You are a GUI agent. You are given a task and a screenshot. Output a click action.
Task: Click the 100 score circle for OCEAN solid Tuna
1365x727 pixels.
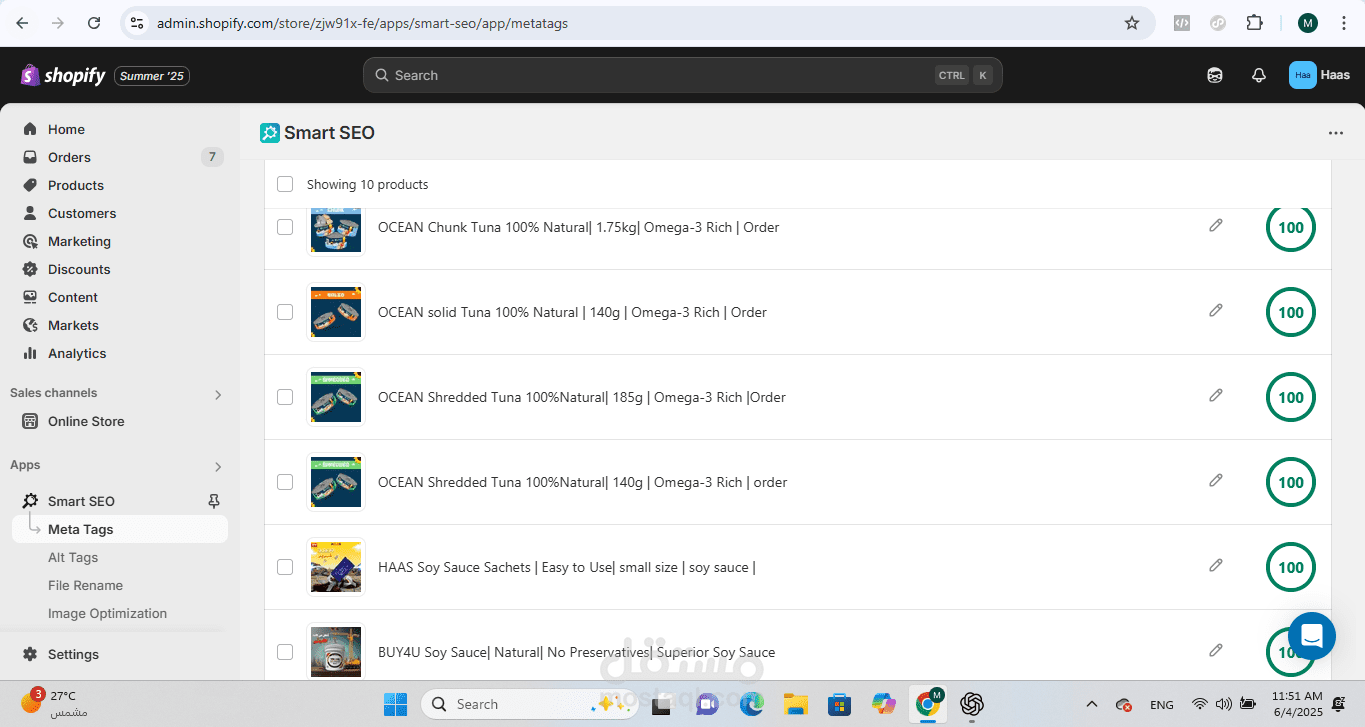click(x=1291, y=312)
